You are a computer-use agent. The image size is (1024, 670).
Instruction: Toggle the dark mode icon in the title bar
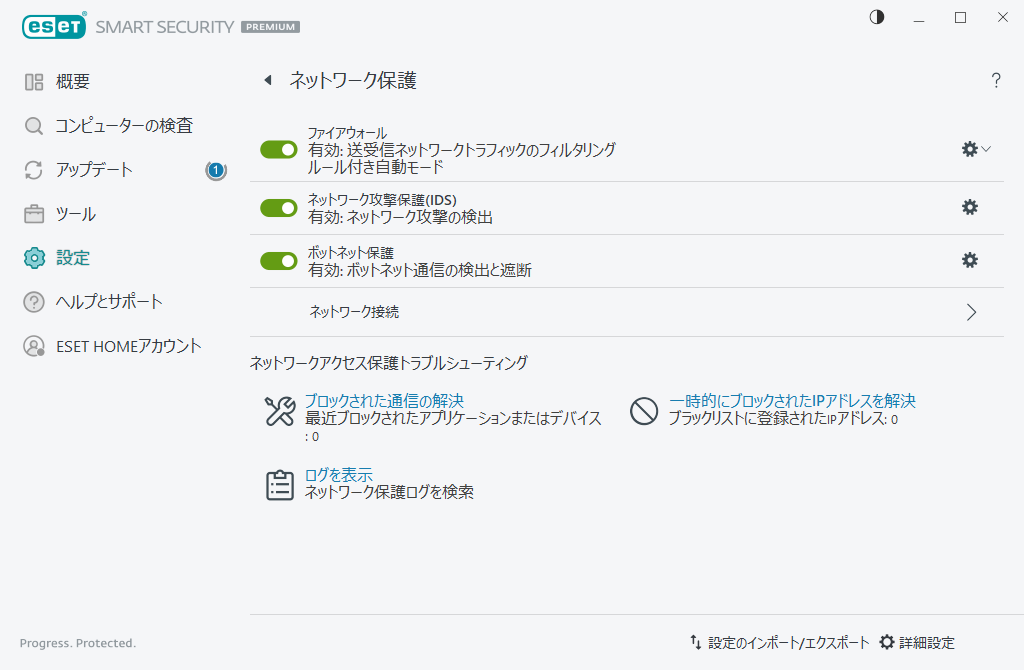pyautogui.click(x=876, y=17)
